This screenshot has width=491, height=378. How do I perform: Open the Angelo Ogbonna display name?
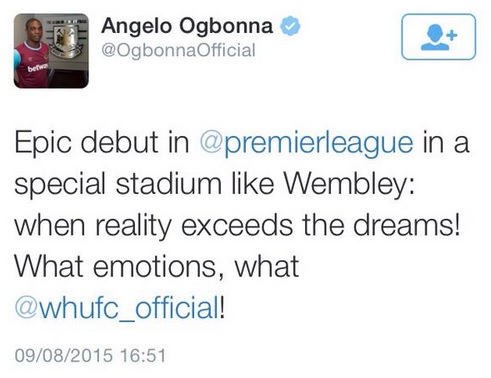click(187, 26)
